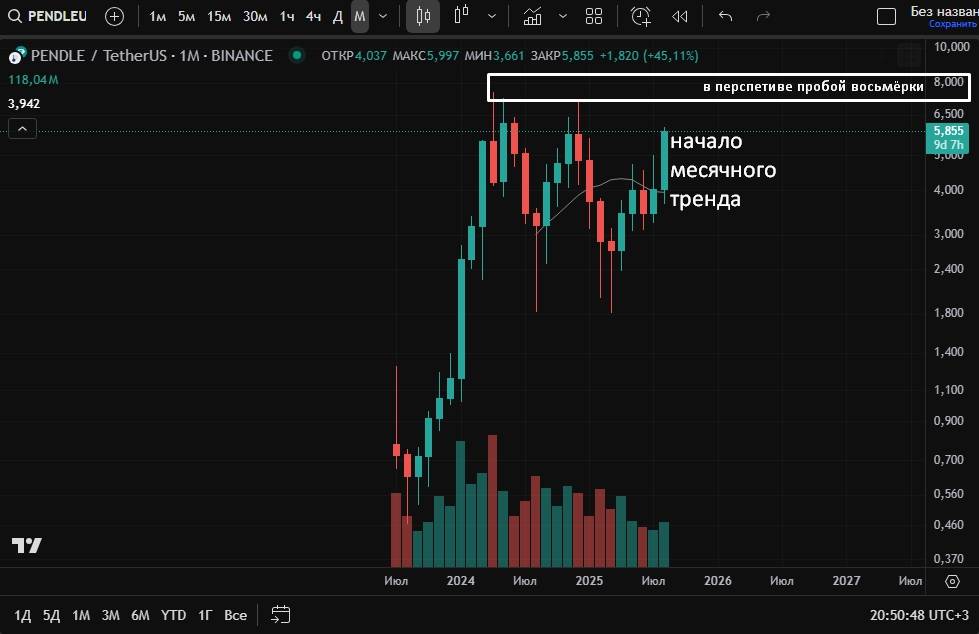Select the YTD date range
979x634 pixels.
[x=174, y=615]
